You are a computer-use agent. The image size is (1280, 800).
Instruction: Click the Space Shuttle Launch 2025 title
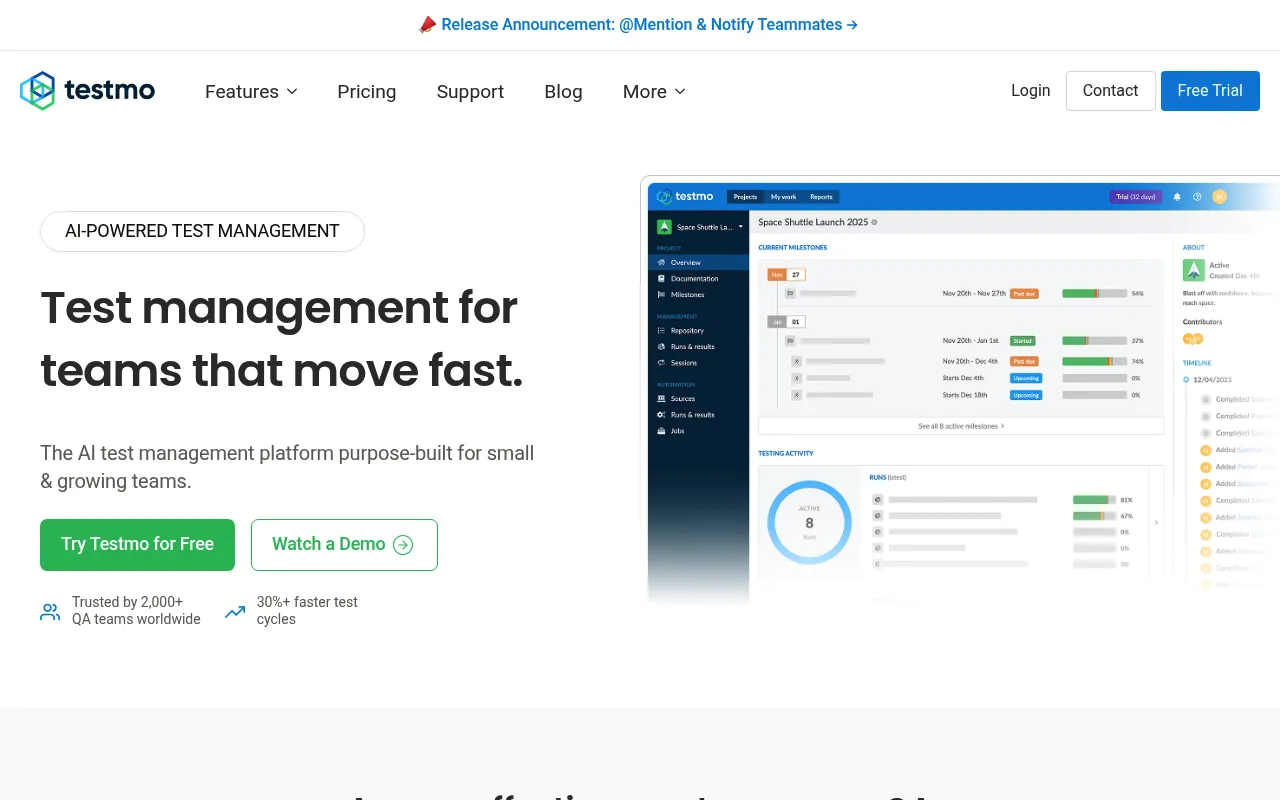pyautogui.click(x=813, y=222)
